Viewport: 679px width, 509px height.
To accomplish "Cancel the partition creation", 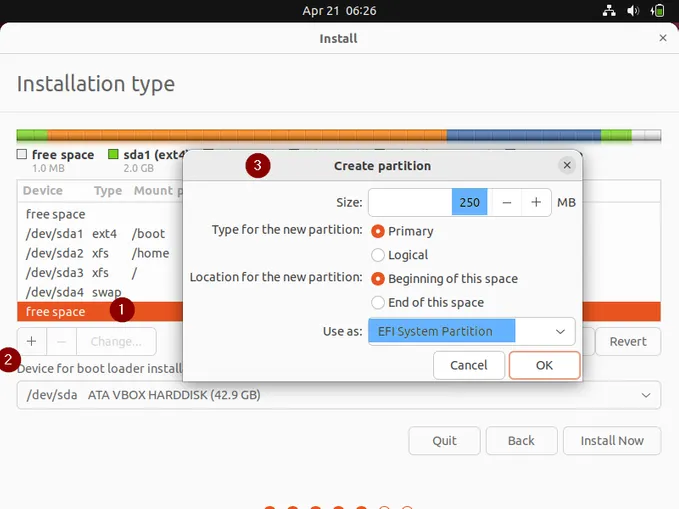I will (x=468, y=365).
